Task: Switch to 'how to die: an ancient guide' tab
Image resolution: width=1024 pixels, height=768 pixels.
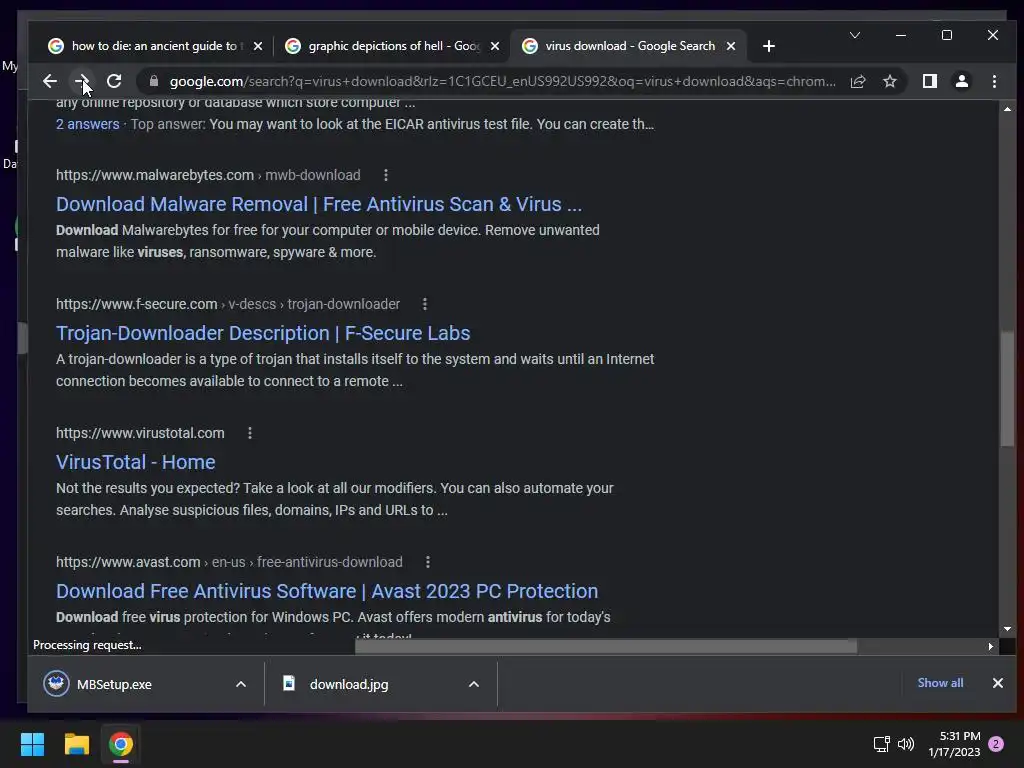Action: (153, 46)
